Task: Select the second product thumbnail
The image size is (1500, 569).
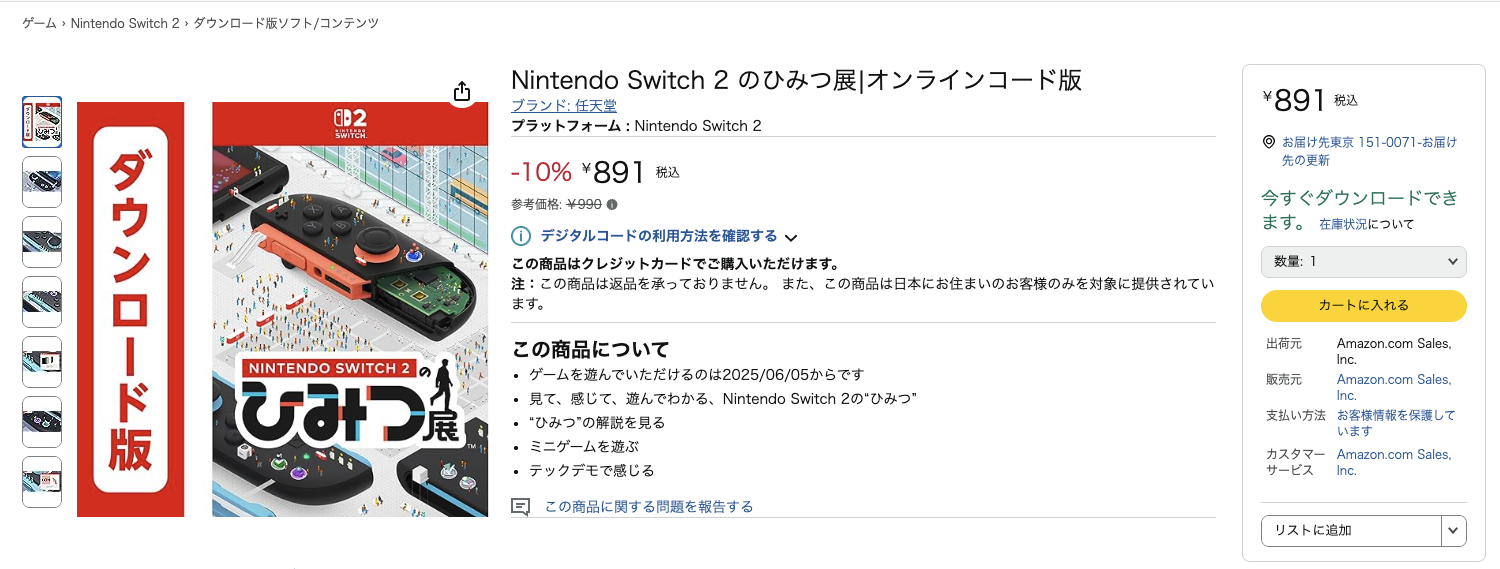Action: point(42,182)
